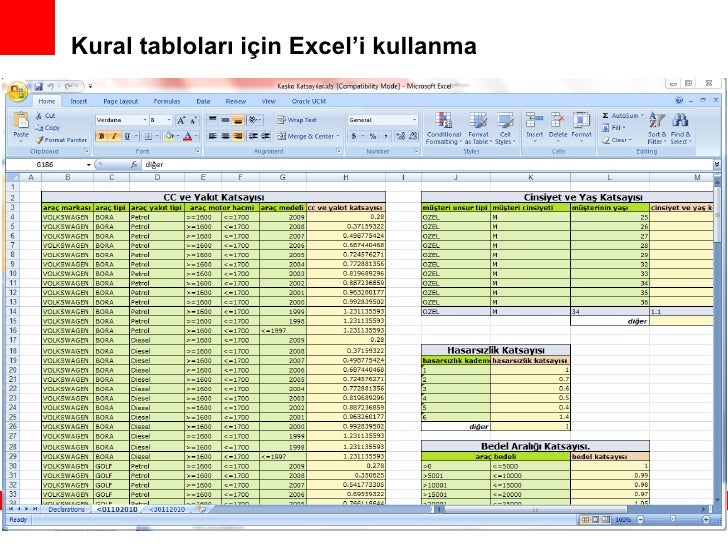Switch to the Page Layout tab
728x546 pixels.
click(x=120, y=101)
